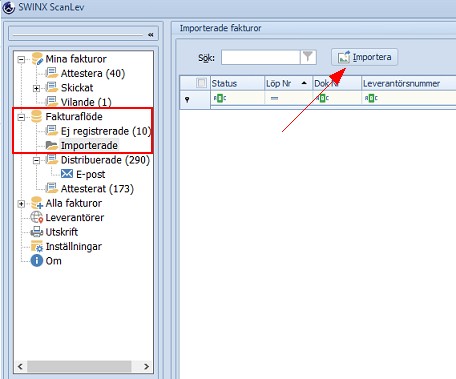Image resolution: width=456 pixels, height=379 pixels.
Task: Open the E-post item
Action: tap(90, 174)
